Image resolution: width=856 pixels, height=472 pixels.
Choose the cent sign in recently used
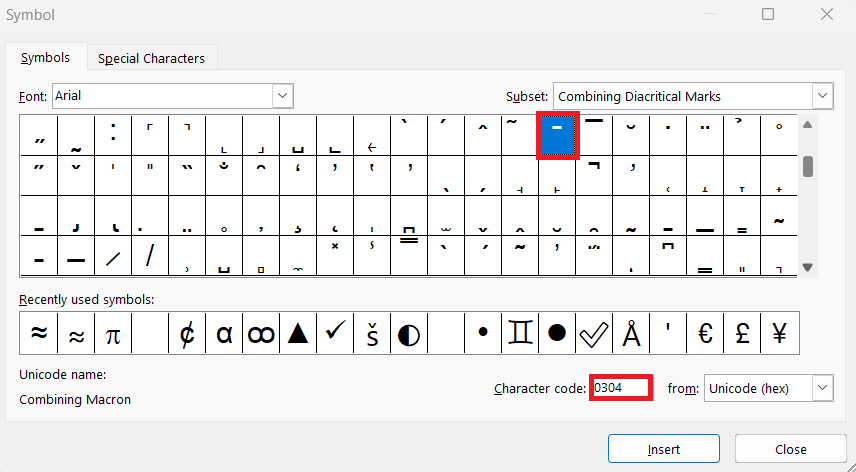tap(187, 333)
